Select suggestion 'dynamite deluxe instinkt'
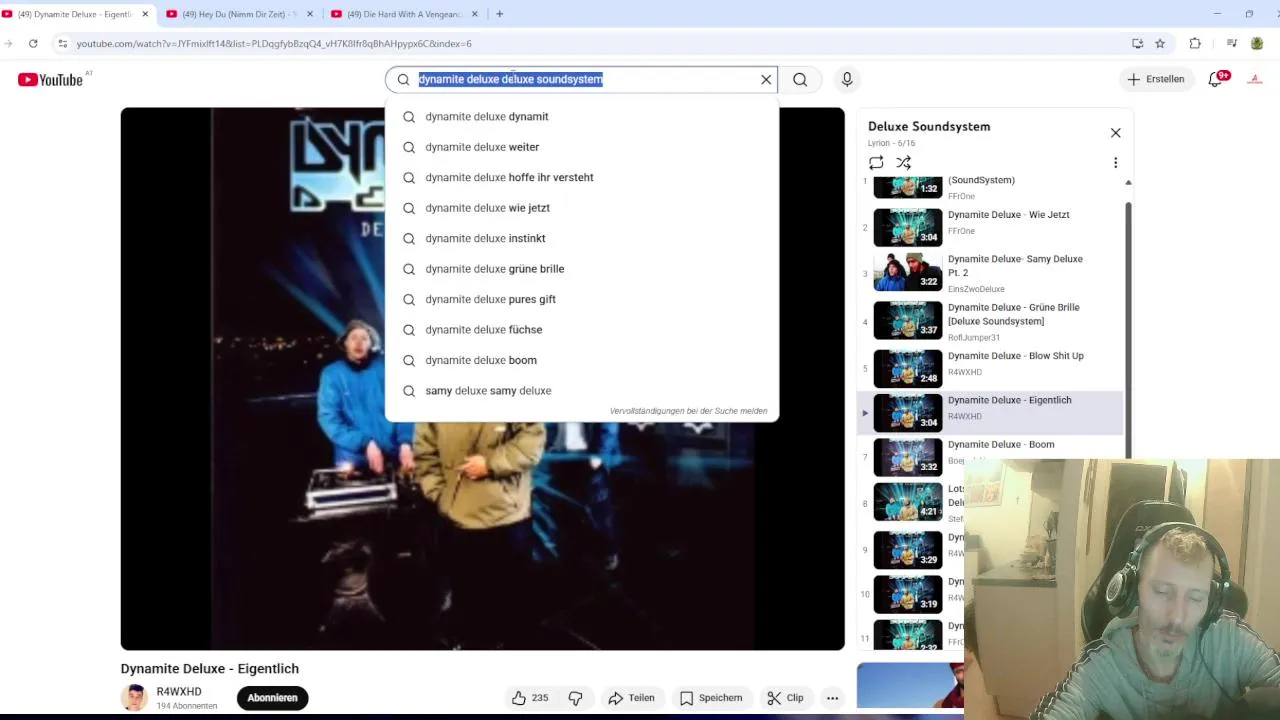1280x720 pixels. 582,238
